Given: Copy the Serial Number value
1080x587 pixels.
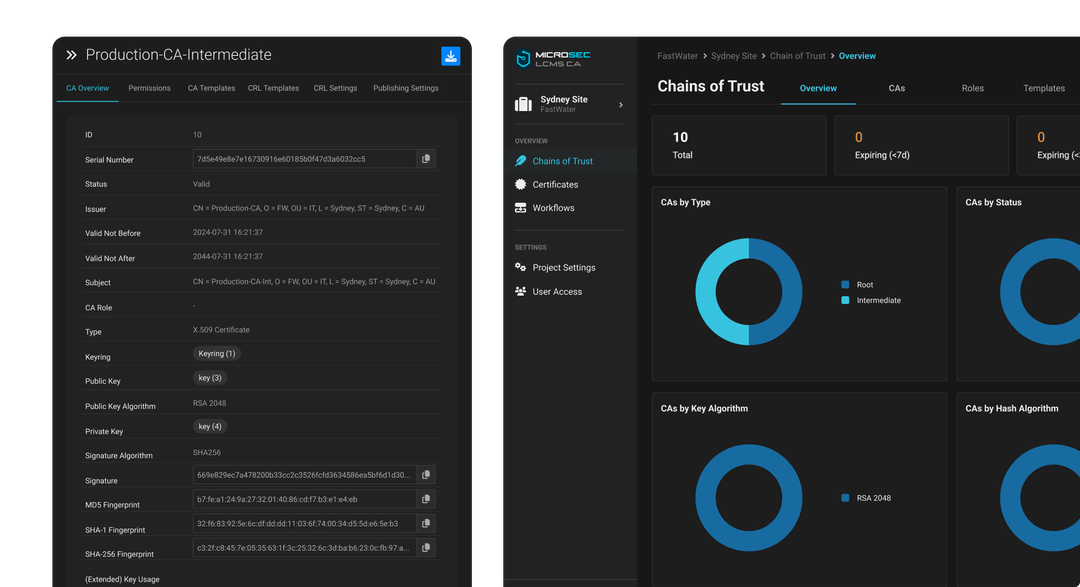Looking at the screenshot, I should pyautogui.click(x=426, y=159).
